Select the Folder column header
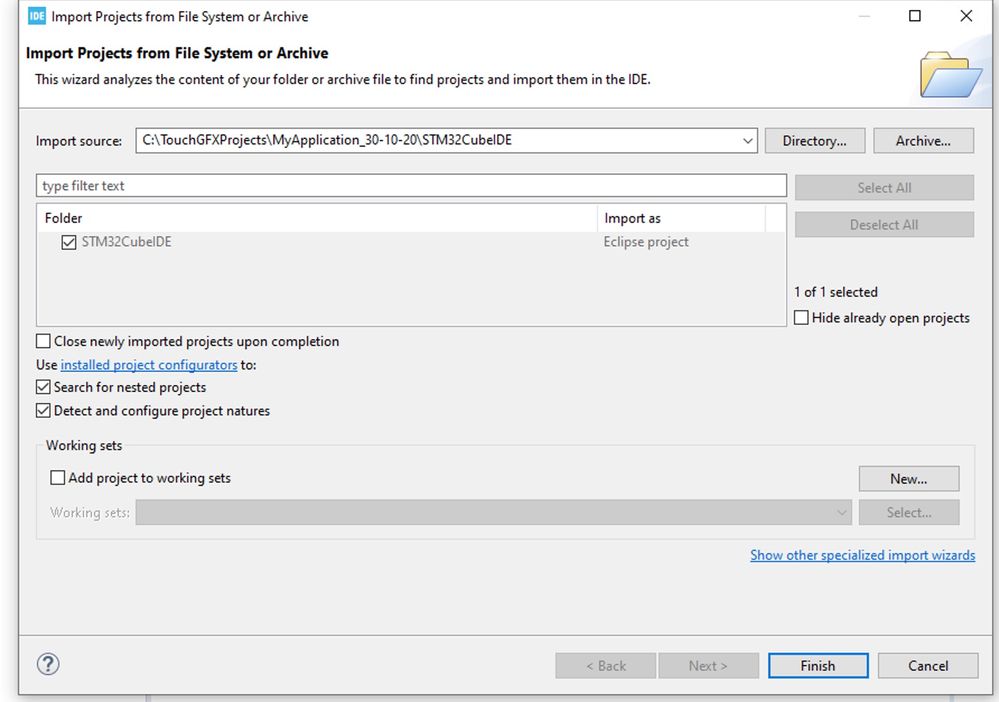Image resolution: width=999 pixels, height=702 pixels. tap(317, 218)
